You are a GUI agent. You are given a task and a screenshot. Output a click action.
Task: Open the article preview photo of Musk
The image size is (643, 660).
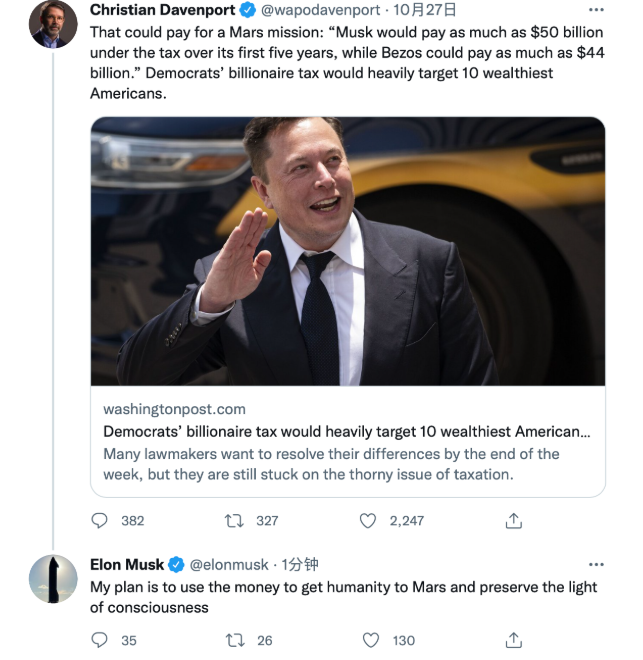tap(347, 251)
